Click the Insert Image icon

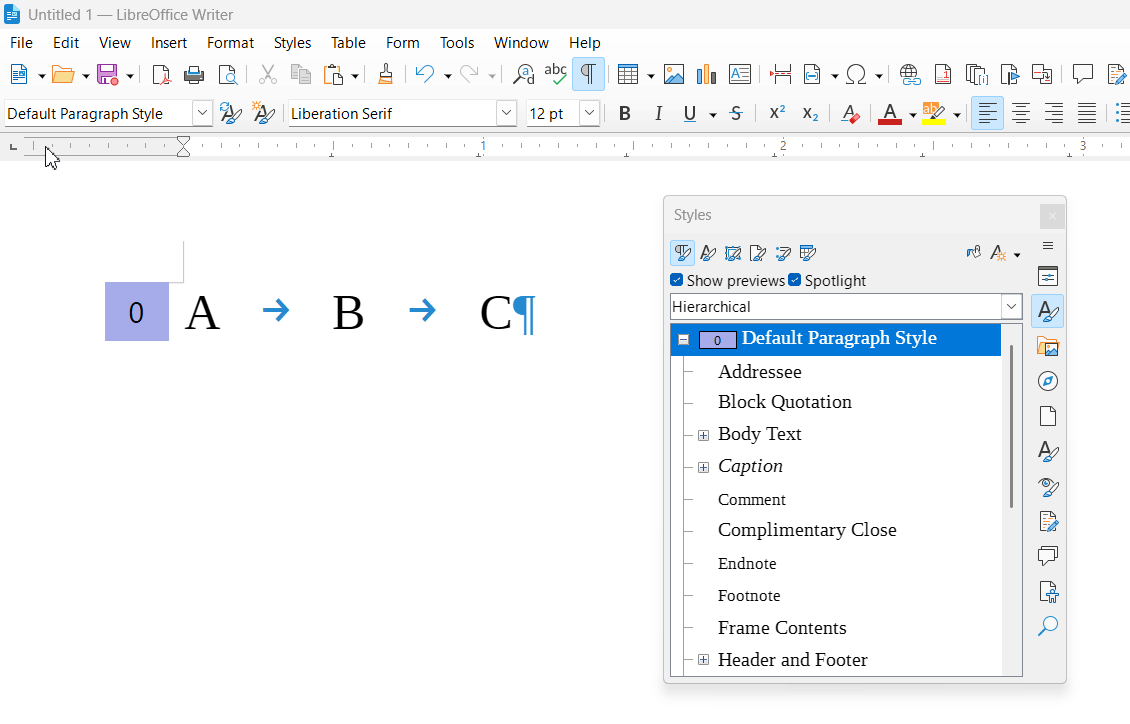[x=674, y=74]
